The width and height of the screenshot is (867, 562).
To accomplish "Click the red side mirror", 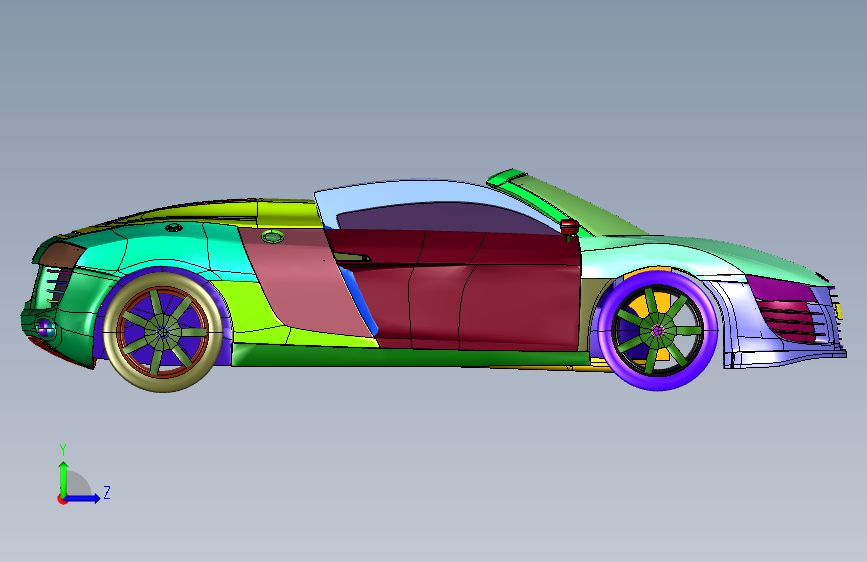I will (x=569, y=227).
